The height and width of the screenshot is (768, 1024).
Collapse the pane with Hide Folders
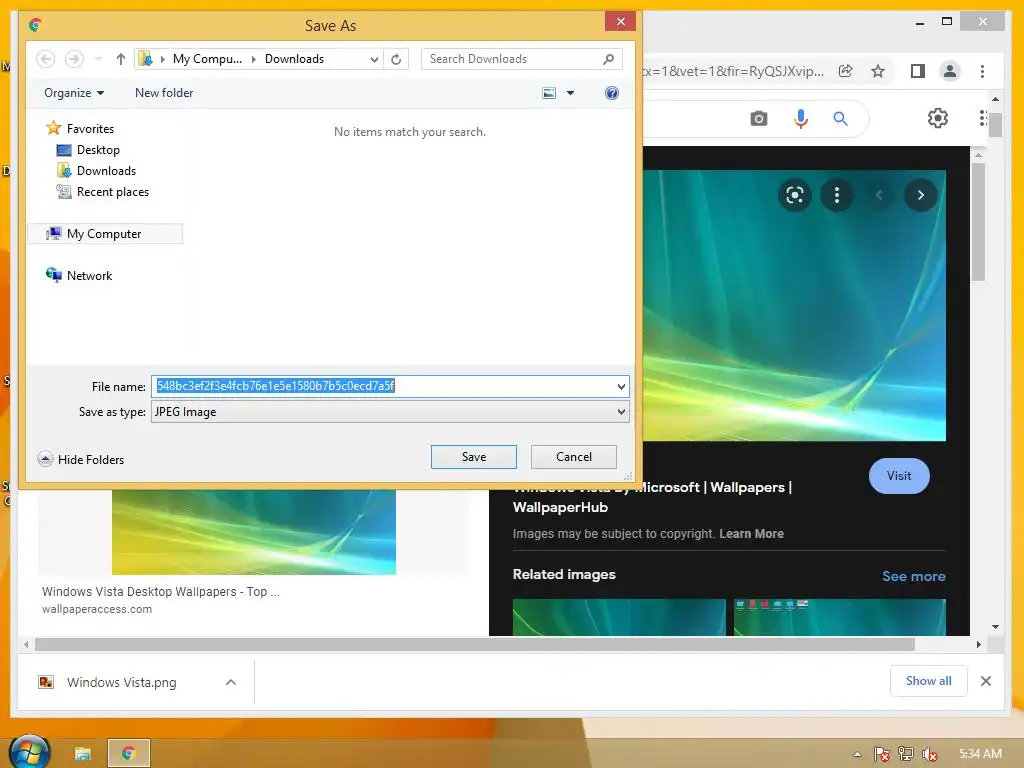point(81,459)
